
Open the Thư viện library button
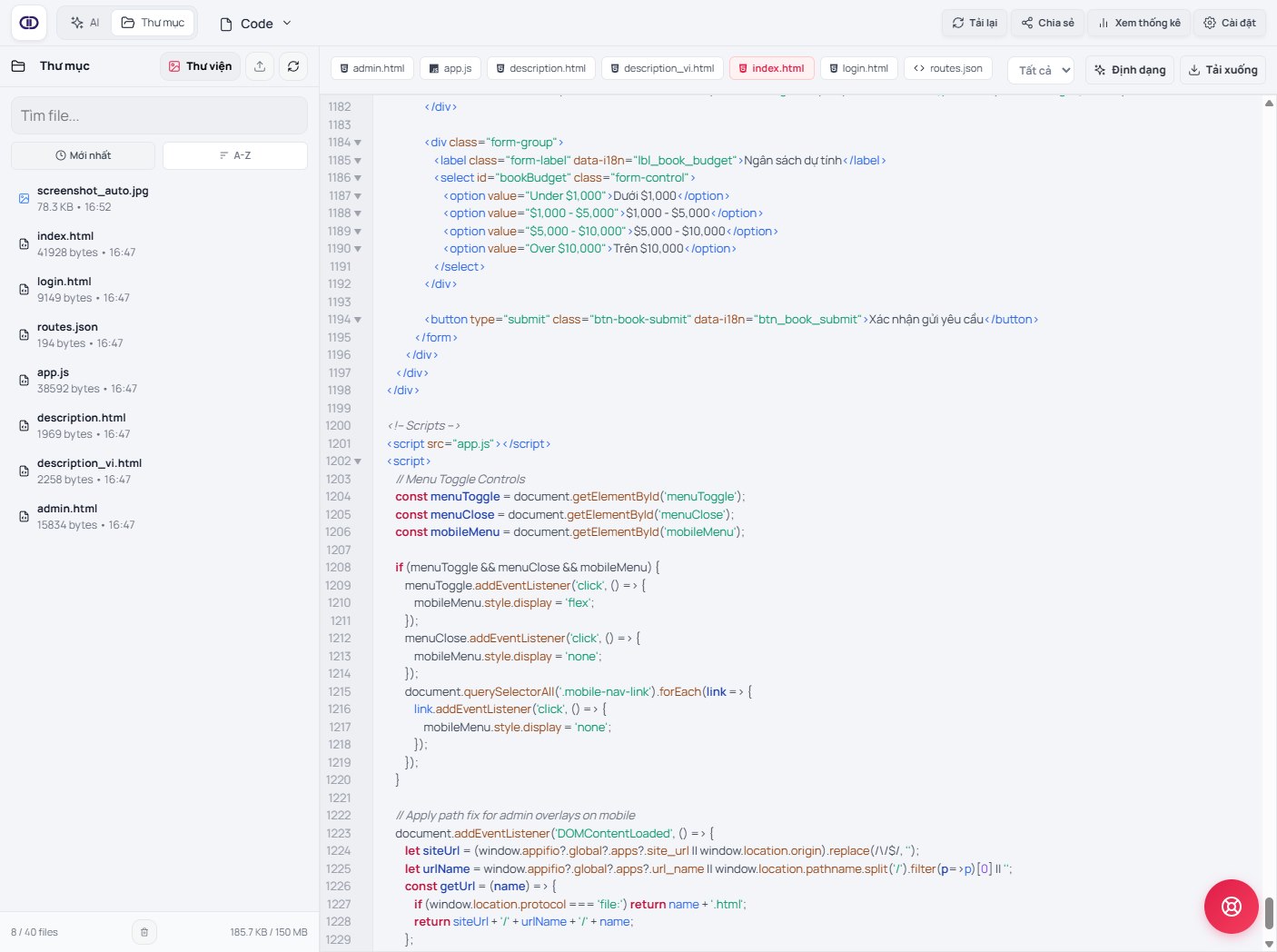pyautogui.click(x=200, y=66)
